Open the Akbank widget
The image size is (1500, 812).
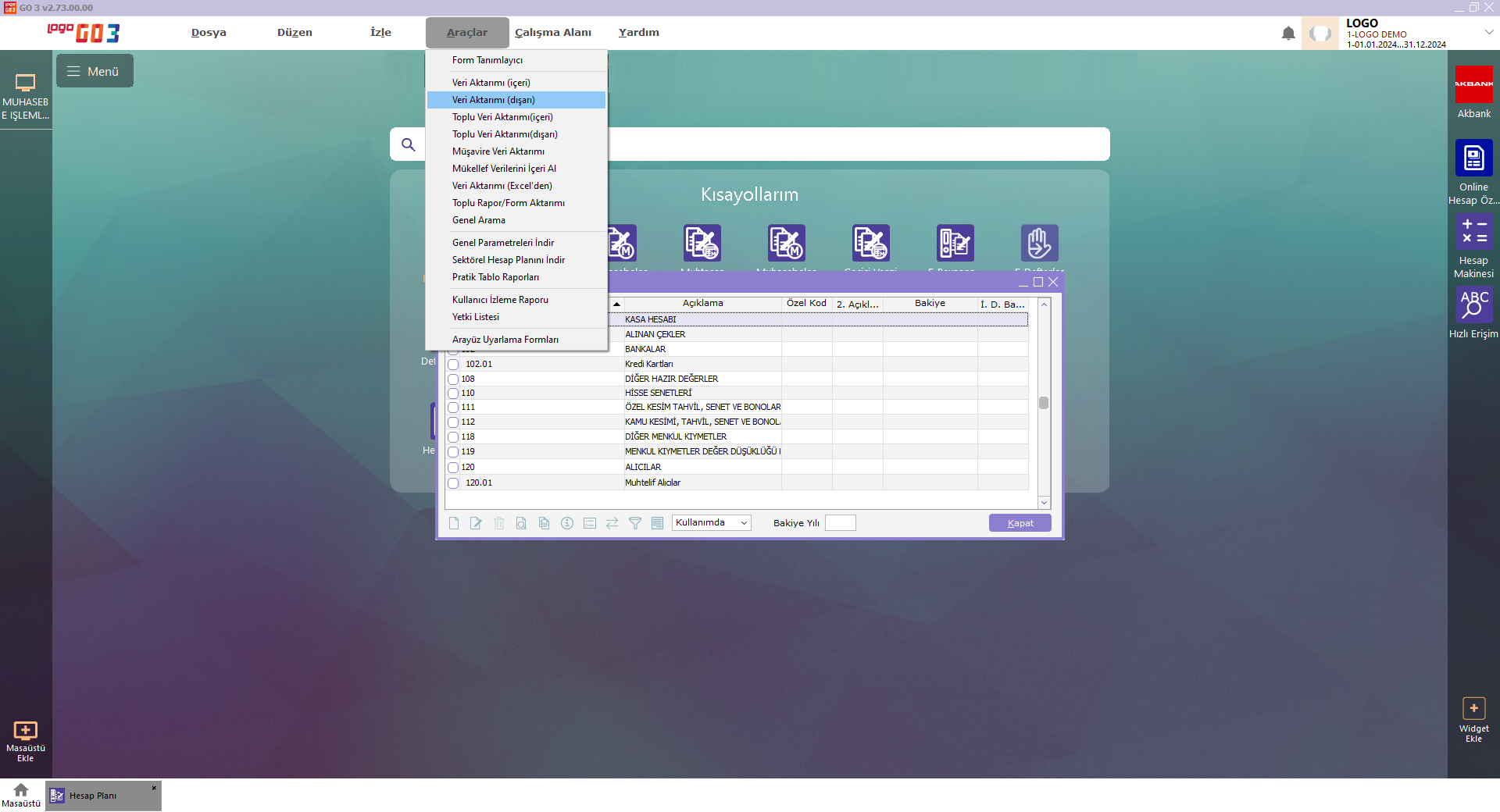click(1473, 84)
